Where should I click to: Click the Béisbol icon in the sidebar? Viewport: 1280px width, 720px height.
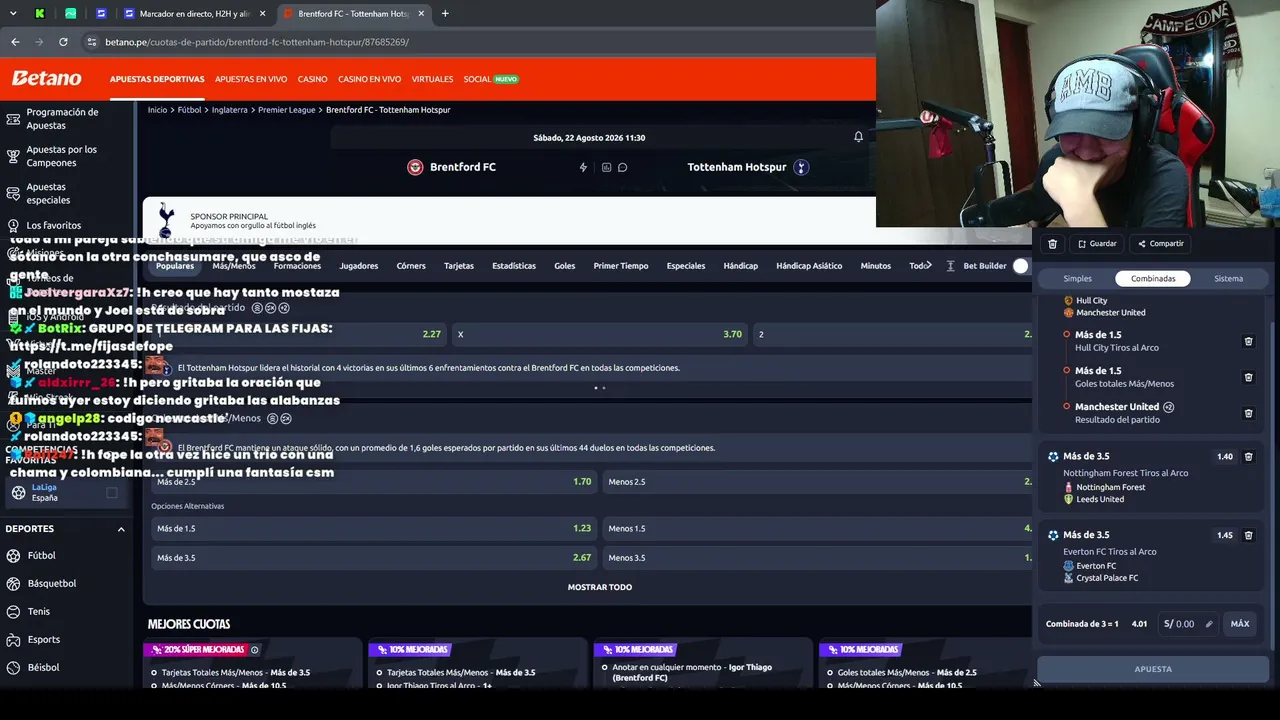(x=13, y=668)
